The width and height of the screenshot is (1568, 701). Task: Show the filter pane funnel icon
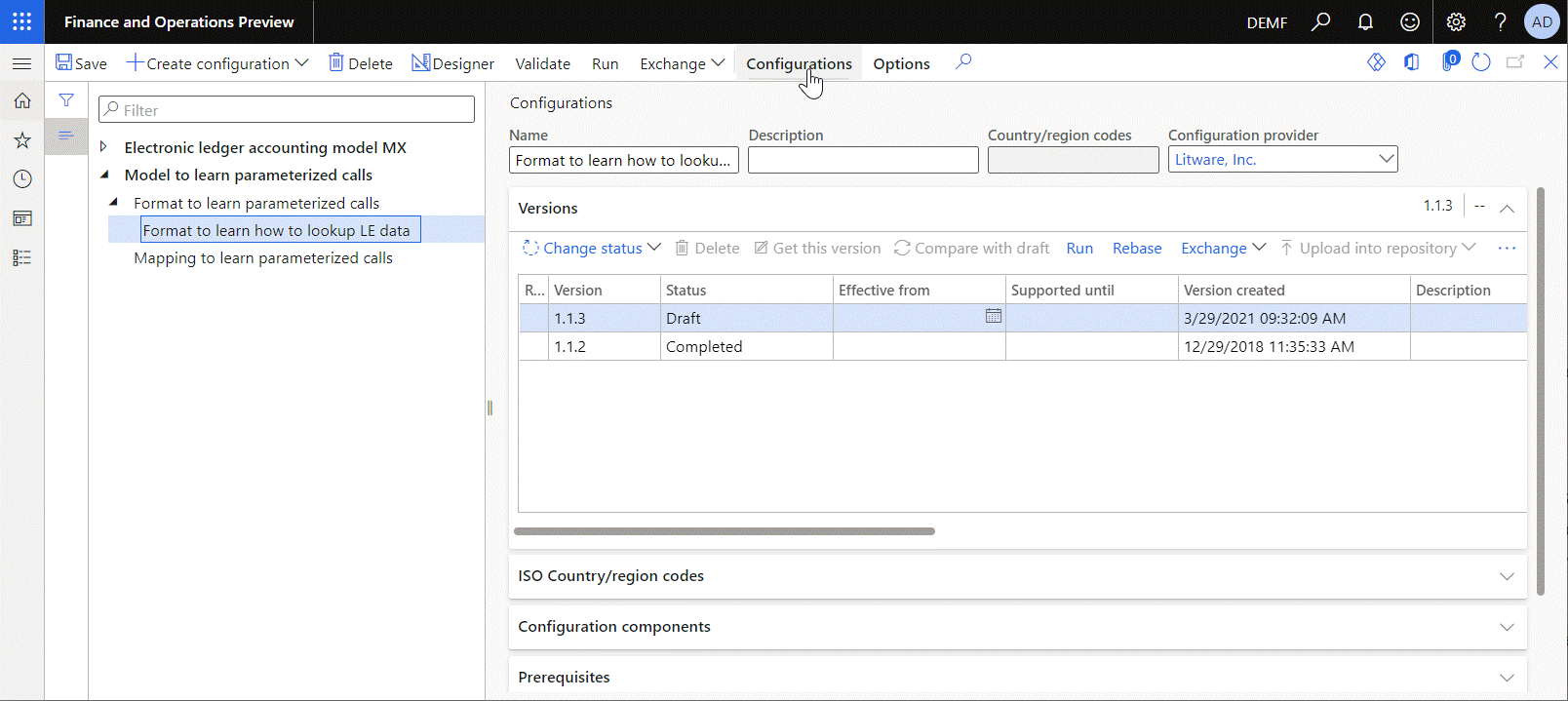[66, 99]
